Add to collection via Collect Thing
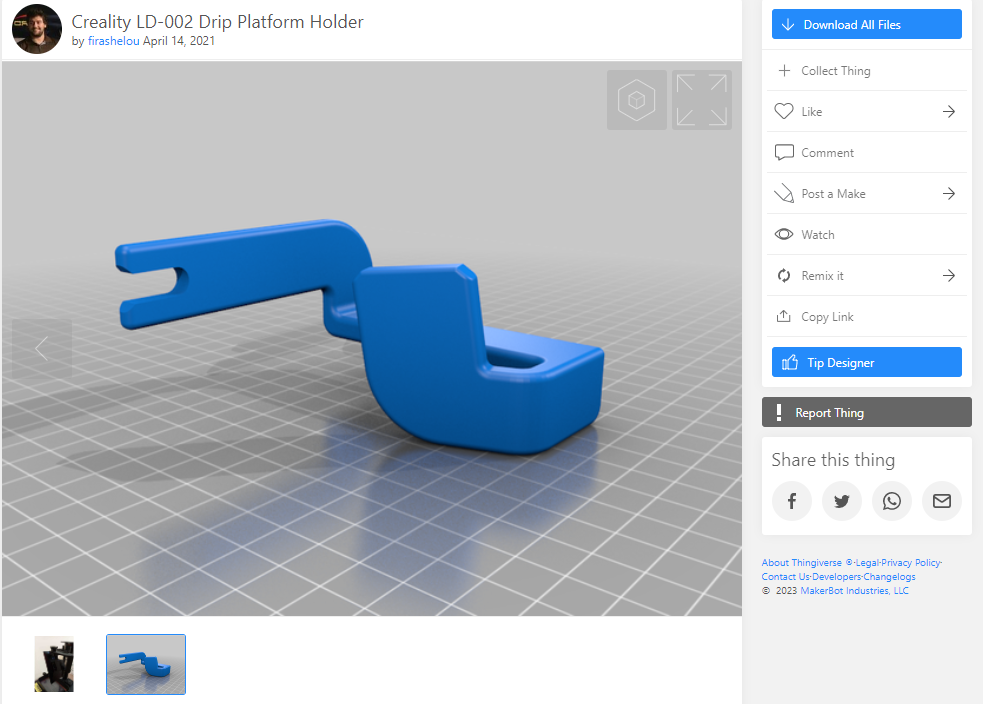The image size is (983, 704). point(835,71)
